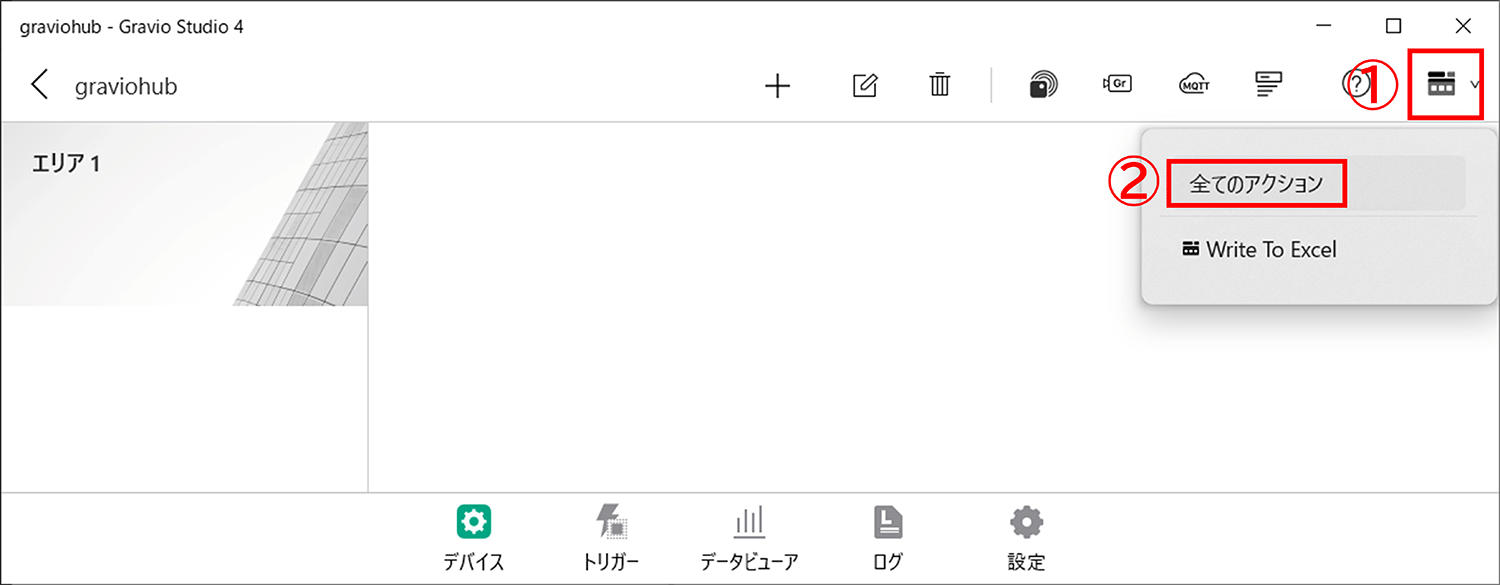Screen dimensions: 1500x585
Task: Expand the actions dropdown chevron
Action: pyautogui.click(x=1475, y=86)
